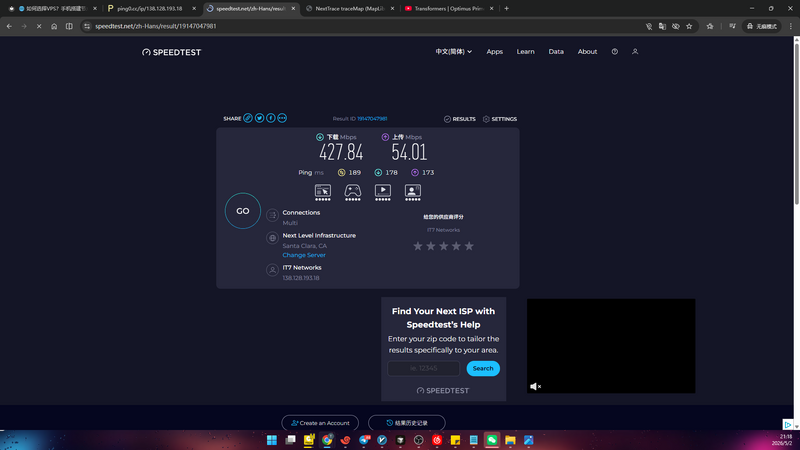This screenshot has width=800, height=450.
Task: Unmute the video advertisement
Action: [x=535, y=387]
